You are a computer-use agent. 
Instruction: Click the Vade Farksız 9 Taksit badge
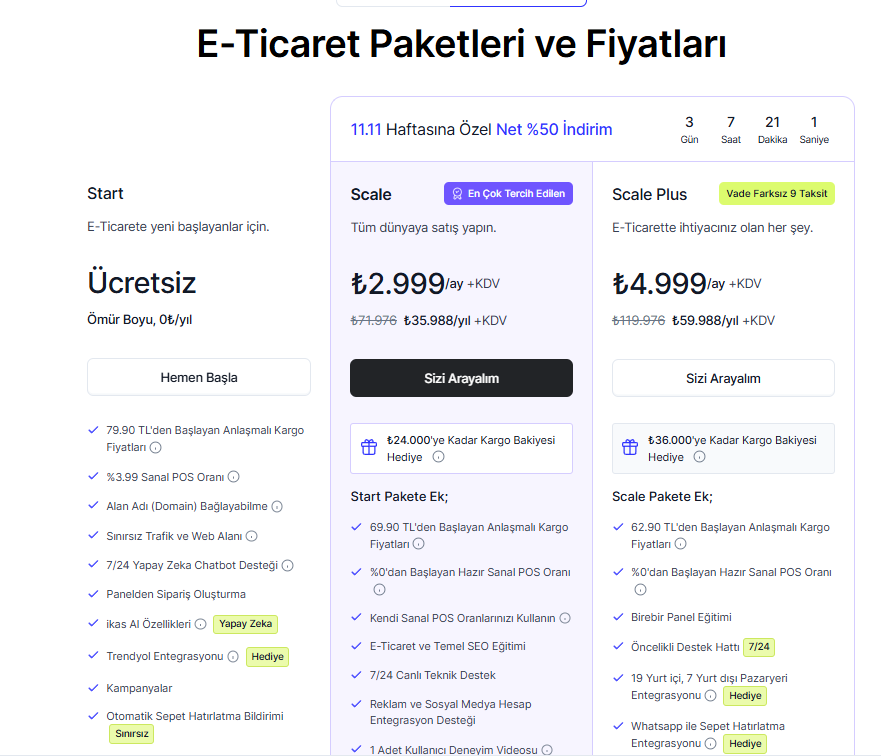pos(776,194)
